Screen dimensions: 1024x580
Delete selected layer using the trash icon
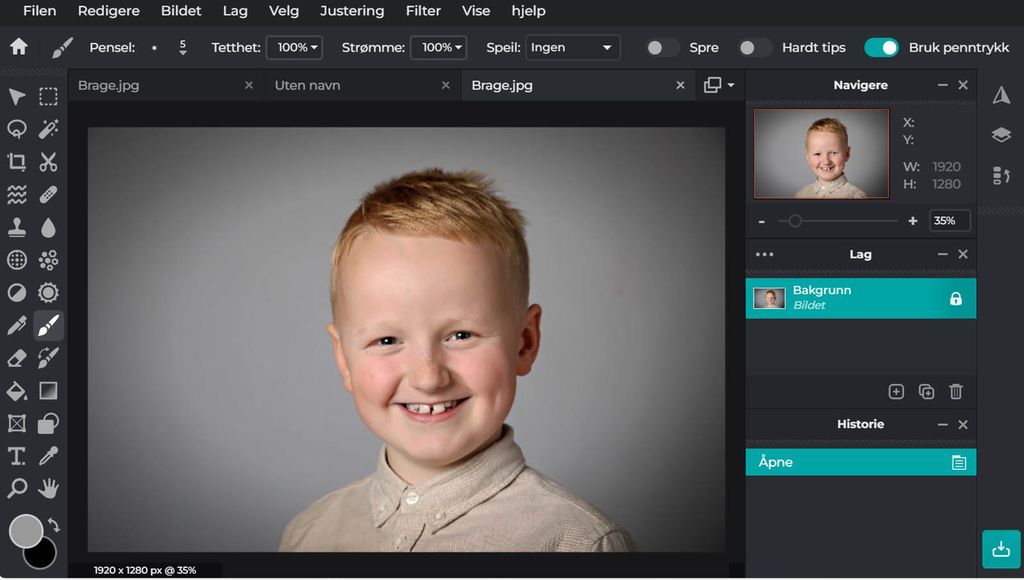coord(955,392)
